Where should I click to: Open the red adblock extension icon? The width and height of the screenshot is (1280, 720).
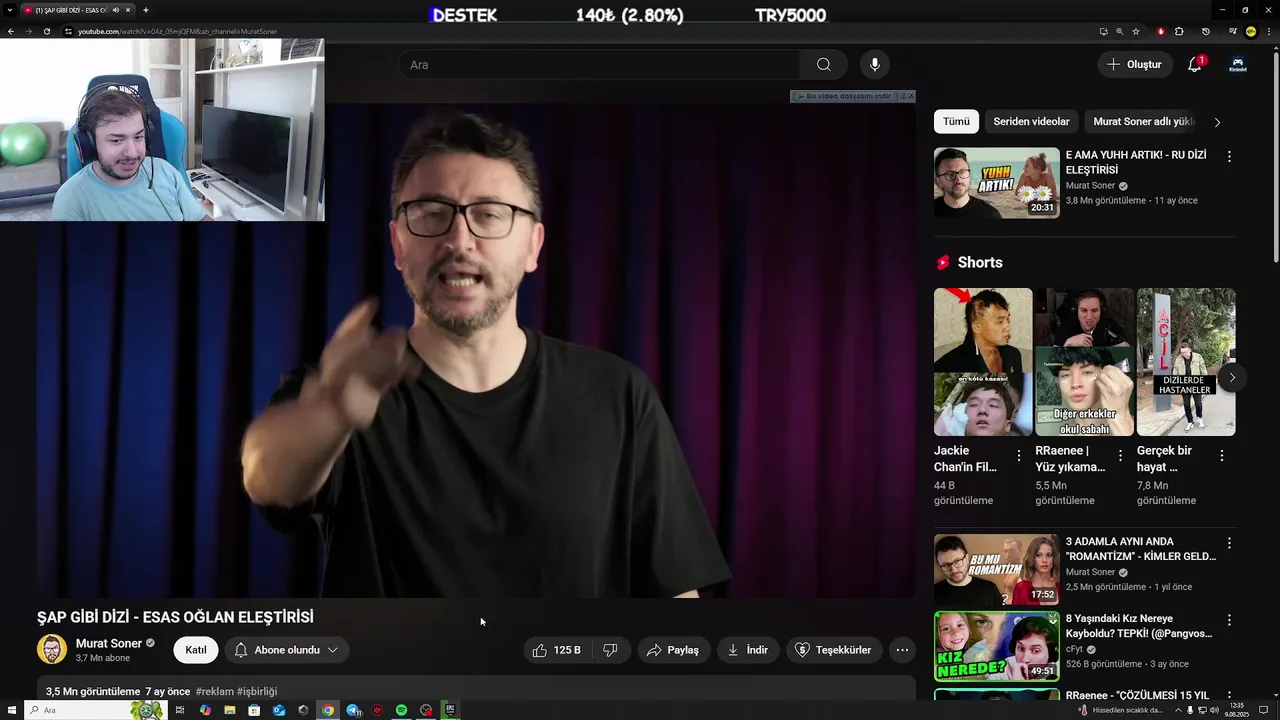pyautogui.click(x=1161, y=31)
